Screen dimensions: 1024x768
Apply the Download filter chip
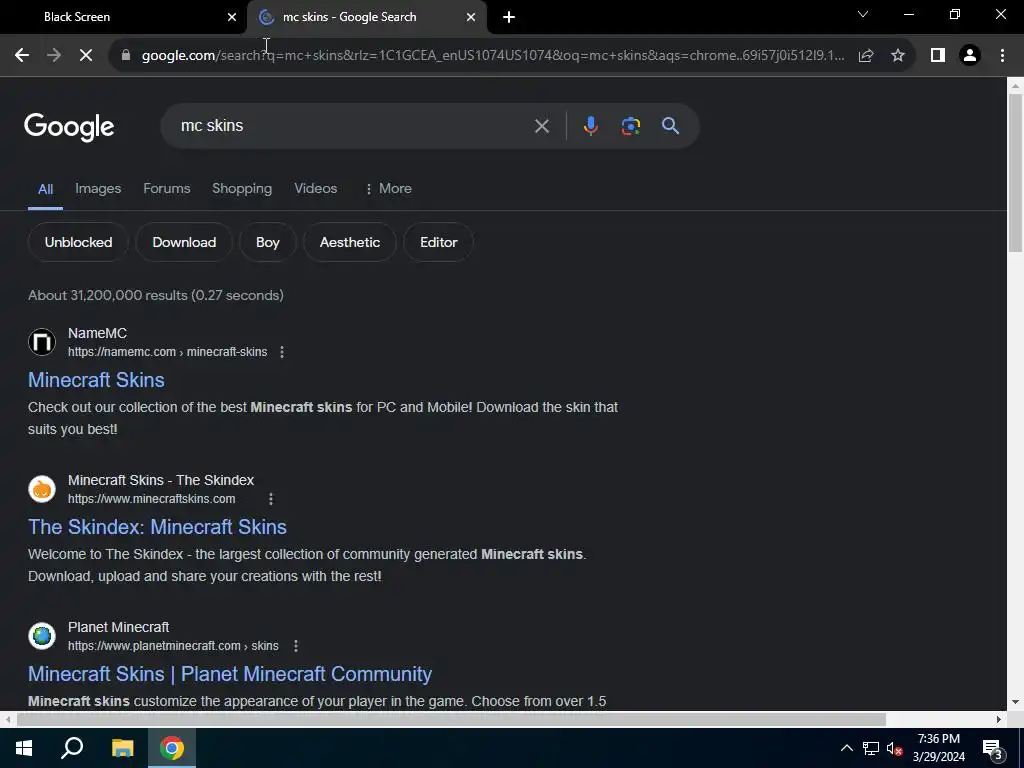click(x=184, y=242)
